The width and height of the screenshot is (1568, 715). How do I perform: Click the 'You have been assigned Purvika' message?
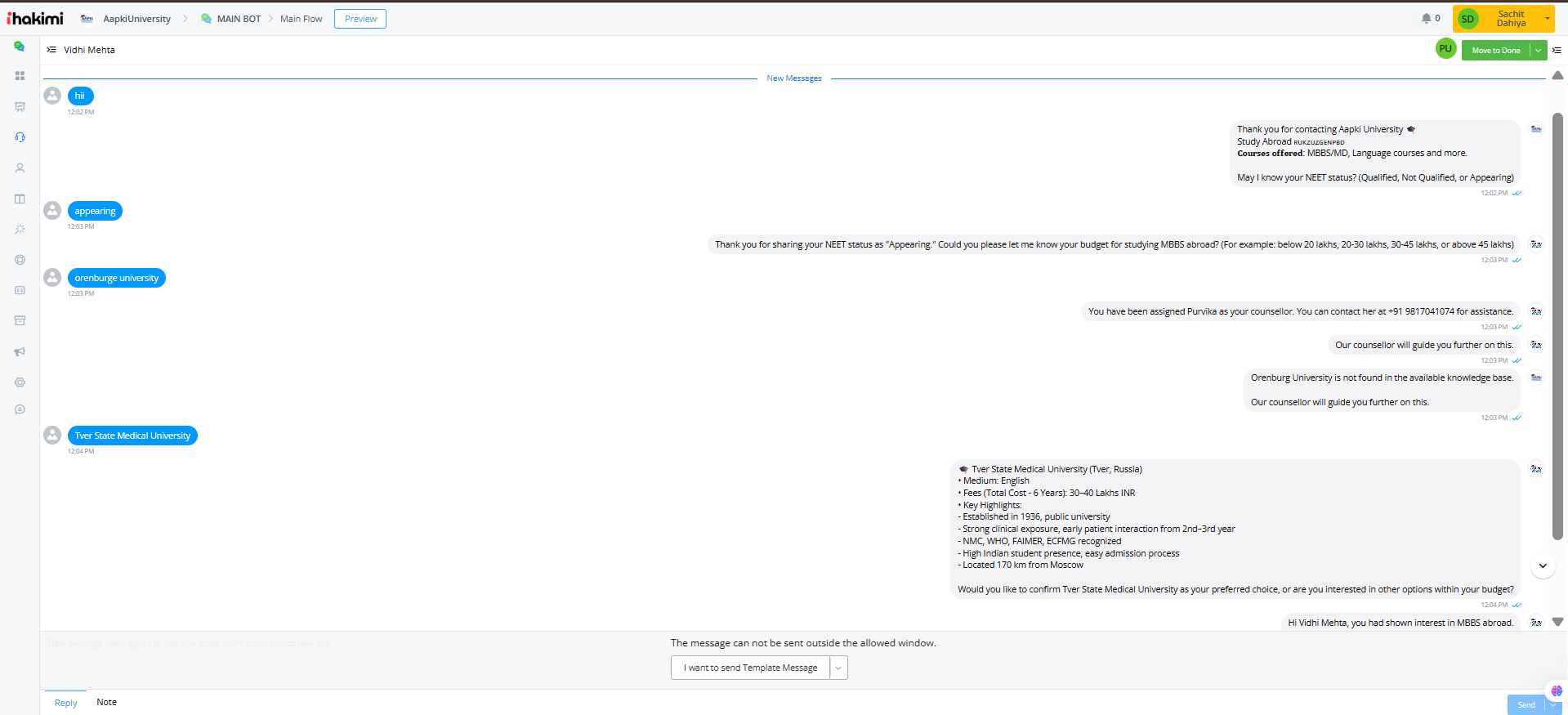click(1301, 311)
